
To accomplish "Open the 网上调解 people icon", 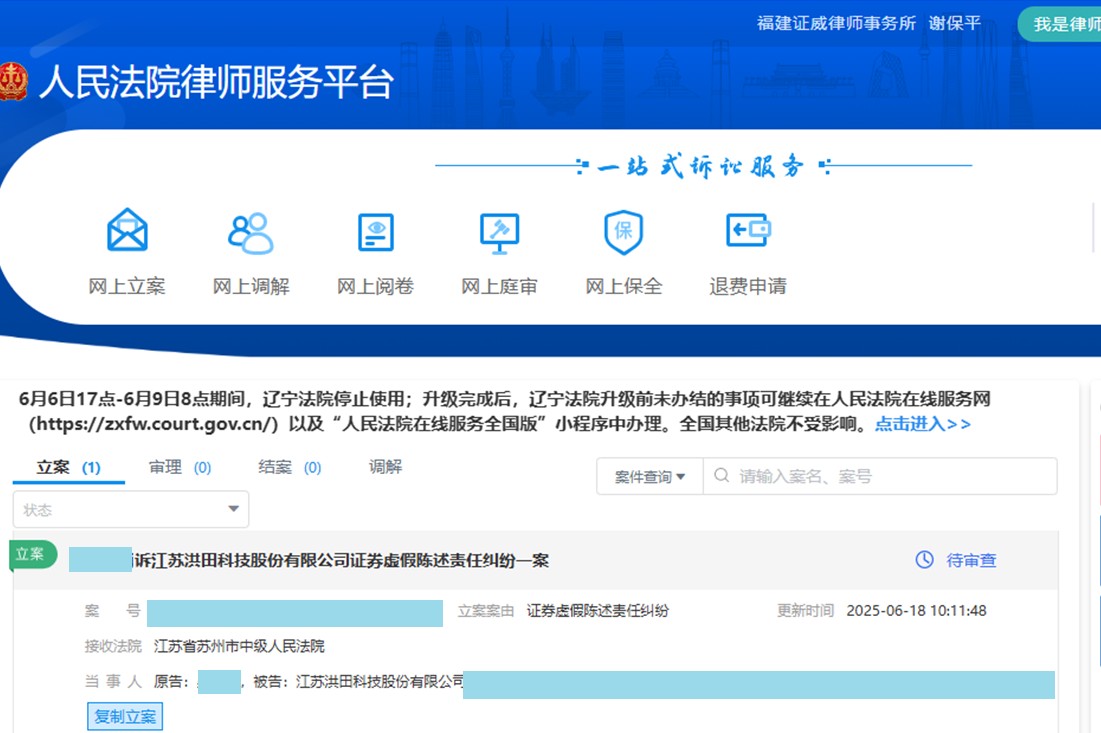I will [x=251, y=232].
